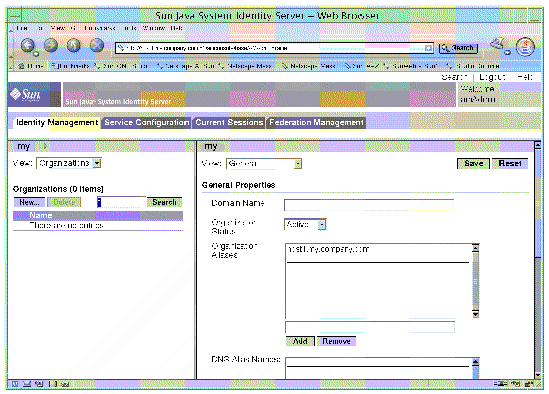The height and width of the screenshot is (394, 549).
Task: Click the Search link in the page header
Action: tap(454, 77)
